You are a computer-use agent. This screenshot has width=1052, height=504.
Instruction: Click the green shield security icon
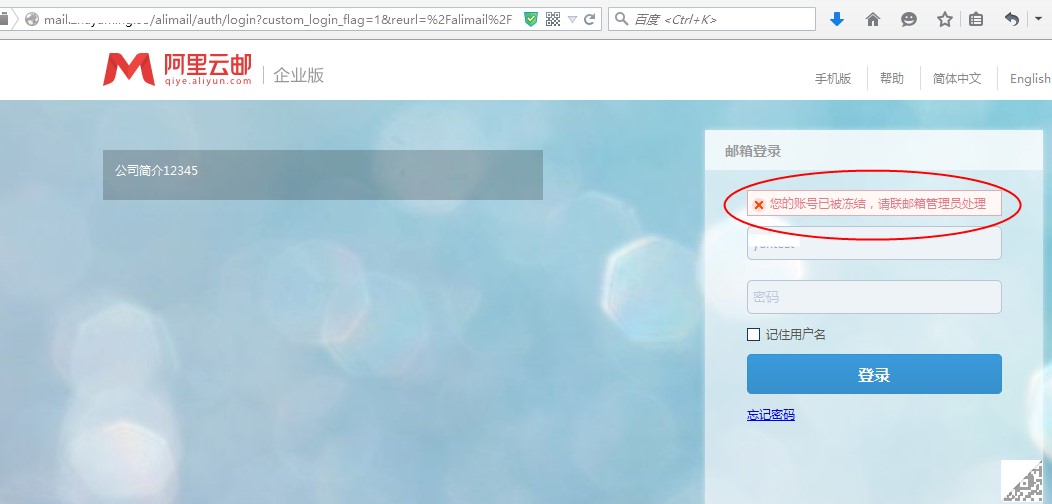pyautogui.click(x=531, y=19)
